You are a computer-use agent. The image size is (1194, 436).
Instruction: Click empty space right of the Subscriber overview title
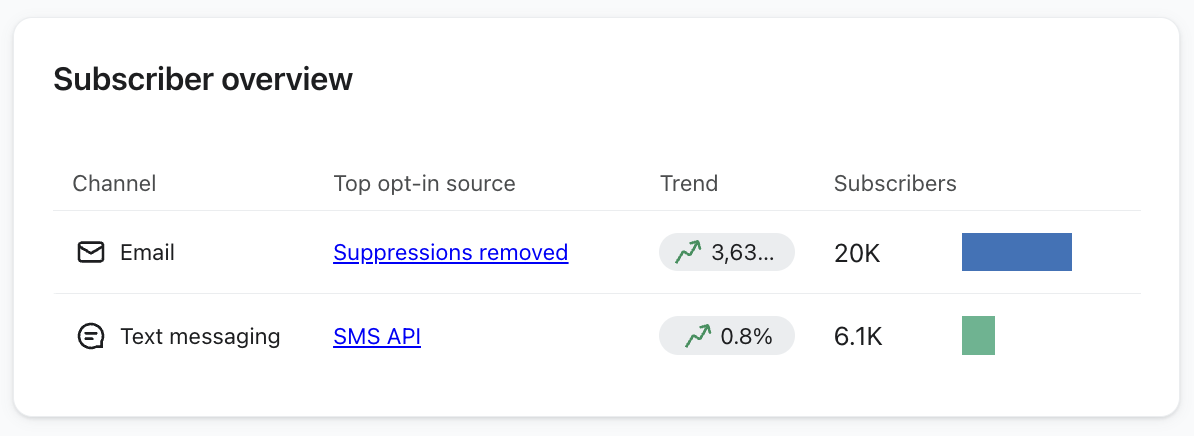click(750, 79)
